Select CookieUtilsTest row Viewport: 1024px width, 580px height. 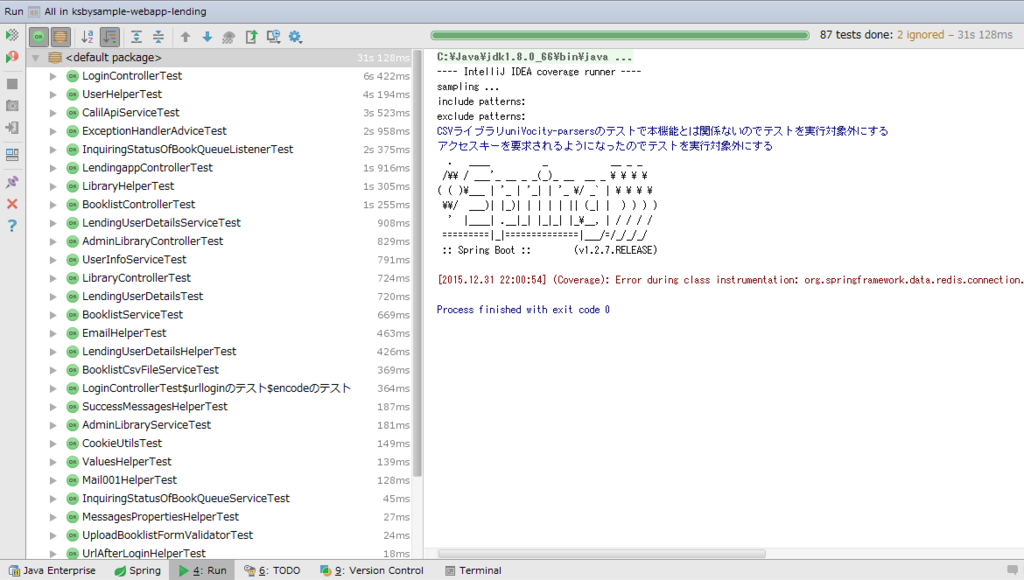(221, 443)
